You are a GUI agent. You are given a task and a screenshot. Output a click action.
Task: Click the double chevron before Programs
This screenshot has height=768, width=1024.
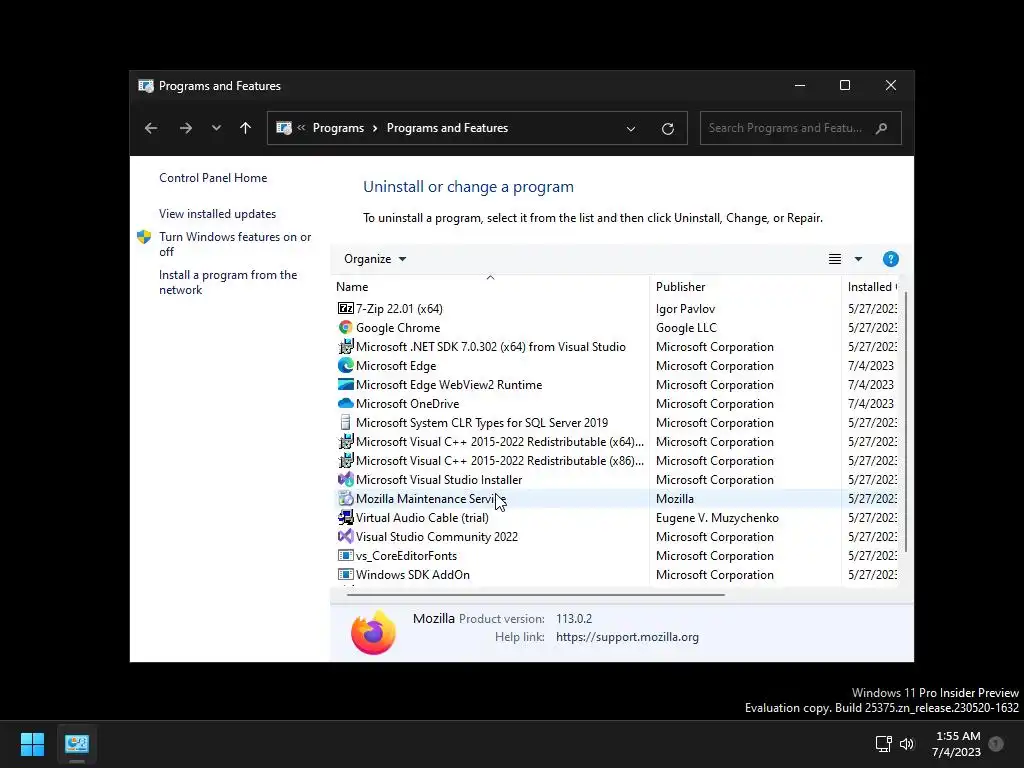click(301, 128)
